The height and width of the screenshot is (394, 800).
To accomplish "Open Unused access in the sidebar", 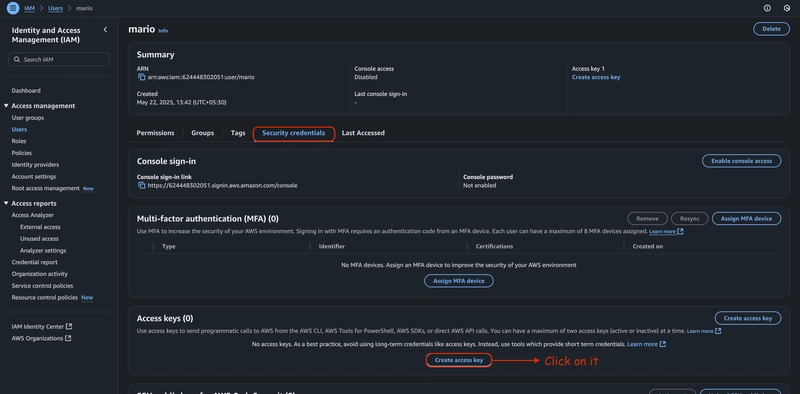I will (39, 239).
